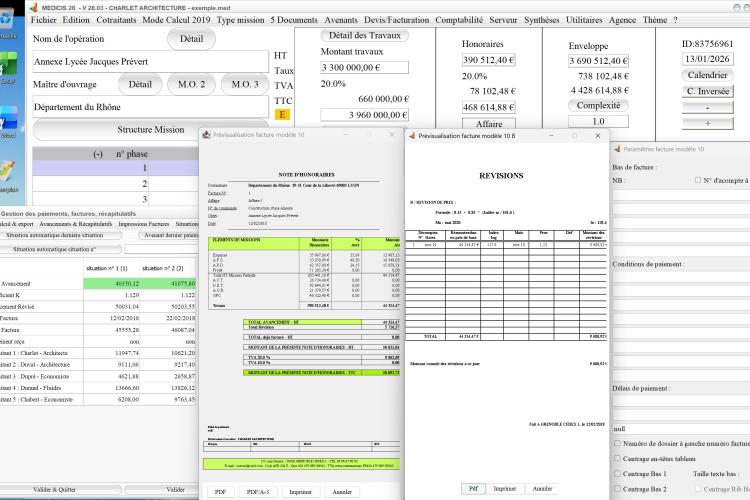Click Détail button beside Maître d'ouvrage
This screenshot has height=500, width=750.
pos(140,84)
